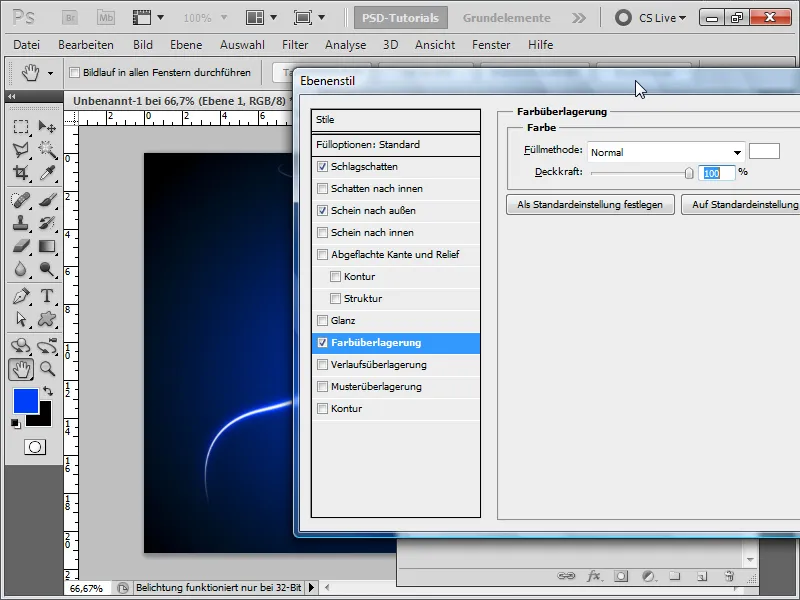Image resolution: width=800 pixels, height=600 pixels.
Task: Click the delete layer trash icon
Action: click(x=730, y=576)
